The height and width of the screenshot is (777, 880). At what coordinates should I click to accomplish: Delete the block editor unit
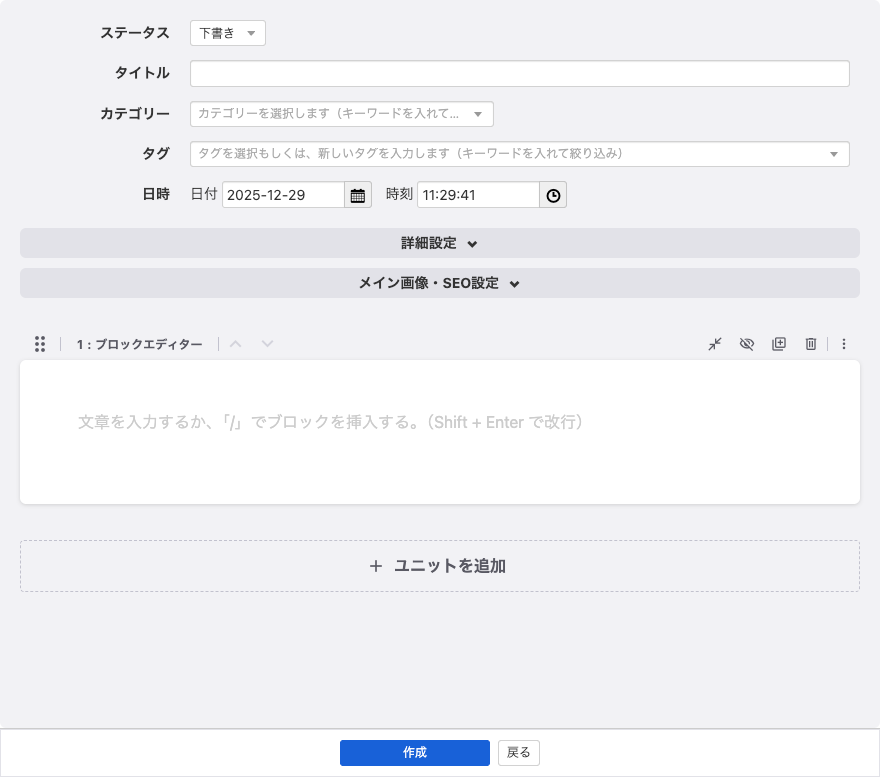810,344
